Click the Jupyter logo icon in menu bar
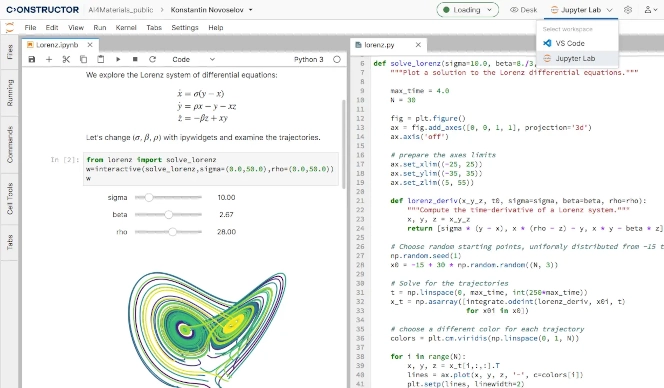664x388 pixels. (9, 28)
